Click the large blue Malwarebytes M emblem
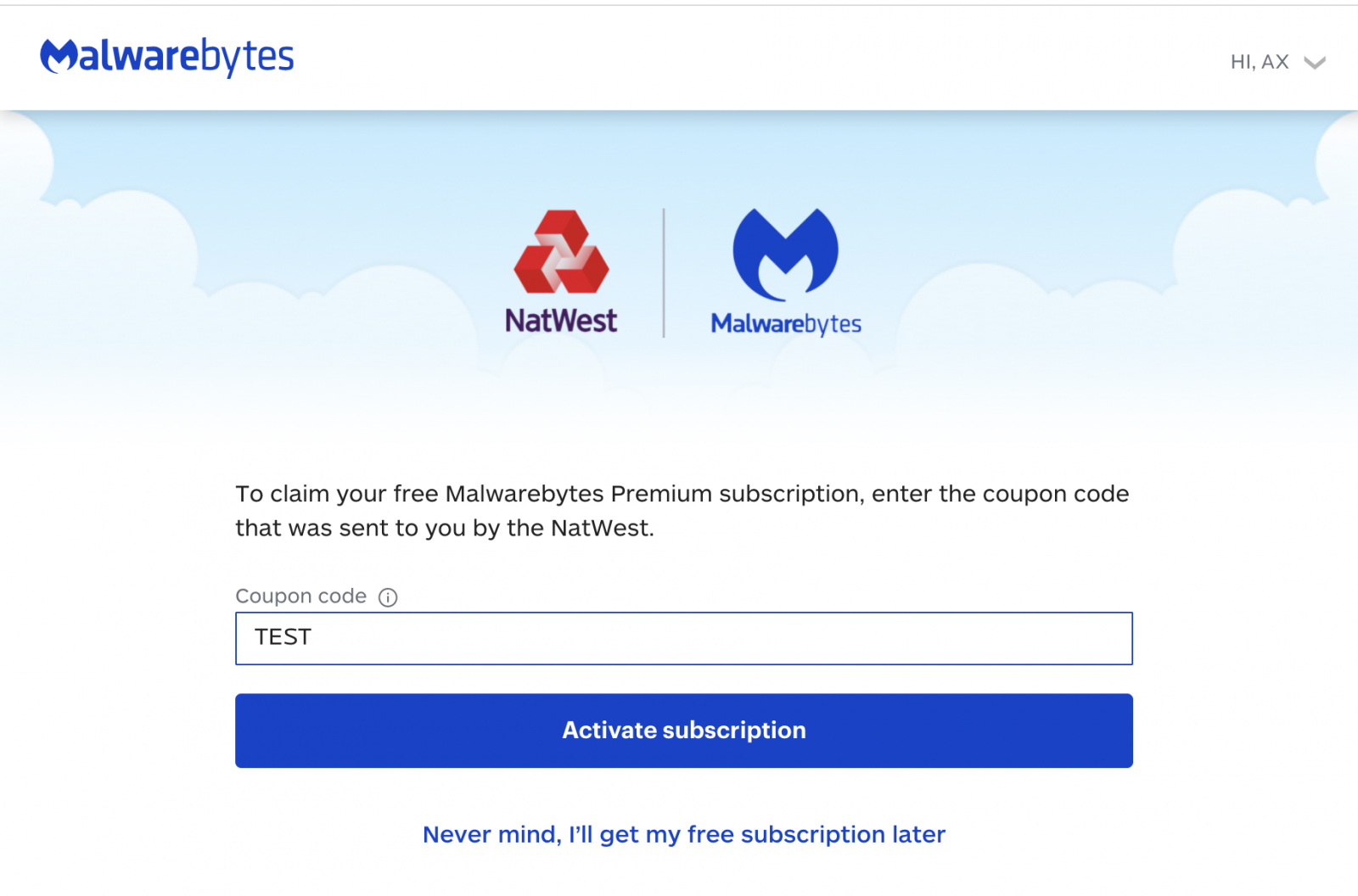Viewport: 1358px width, 896px height. [x=785, y=255]
